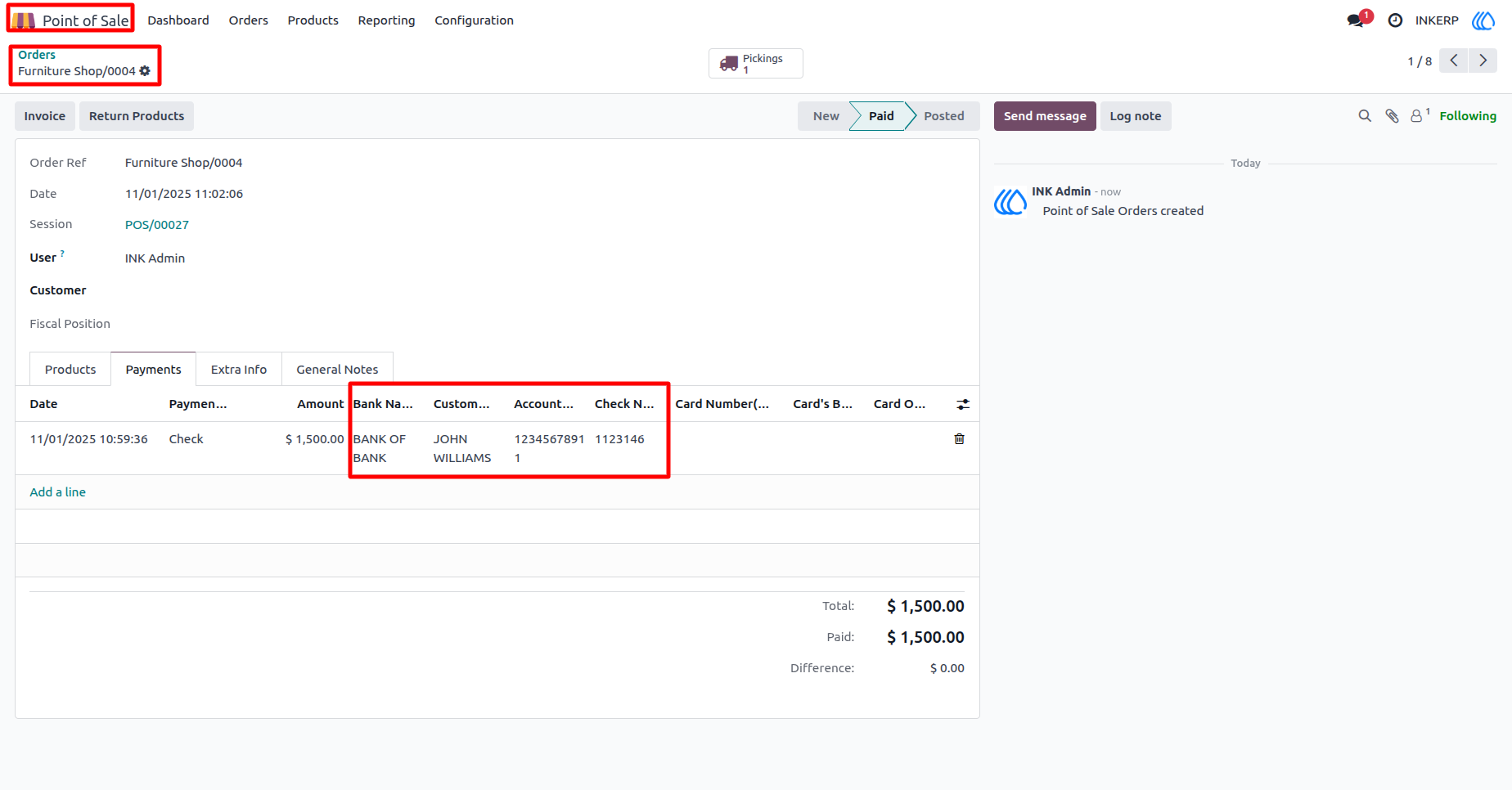Screen dimensions: 1512x790
Task: Switch to the Products tab
Action: [70, 370]
